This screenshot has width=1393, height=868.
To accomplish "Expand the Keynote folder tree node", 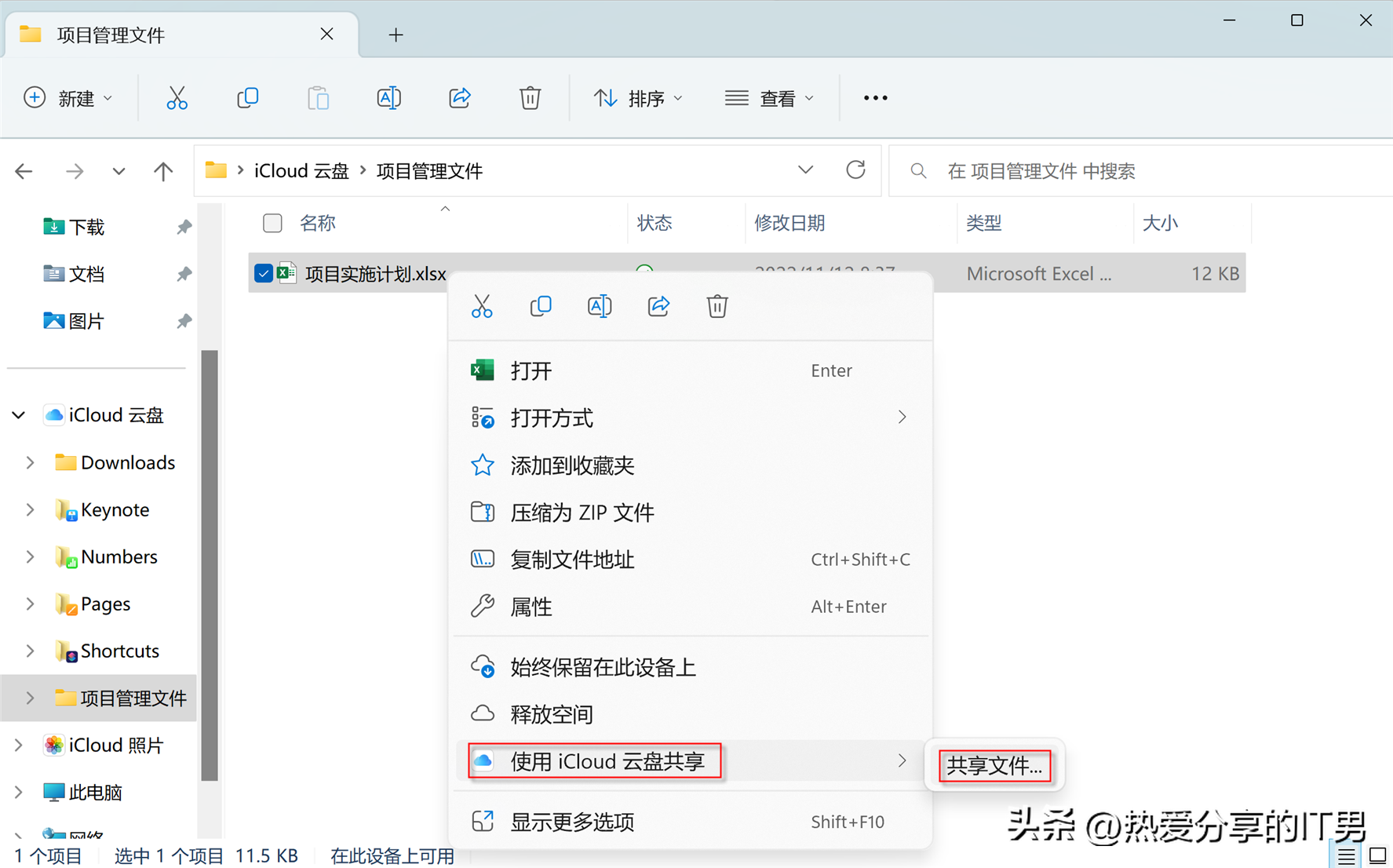I will pyautogui.click(x=30, y=509).
